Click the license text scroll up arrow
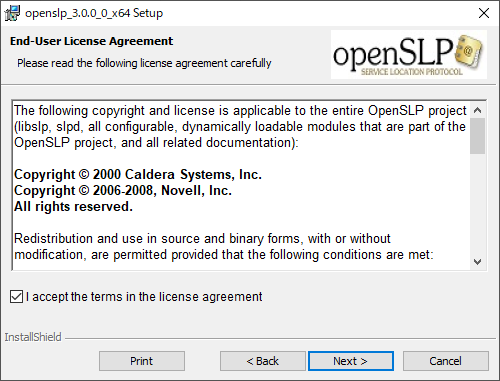Viewport: 500px width, 381px height. [477, 110]
